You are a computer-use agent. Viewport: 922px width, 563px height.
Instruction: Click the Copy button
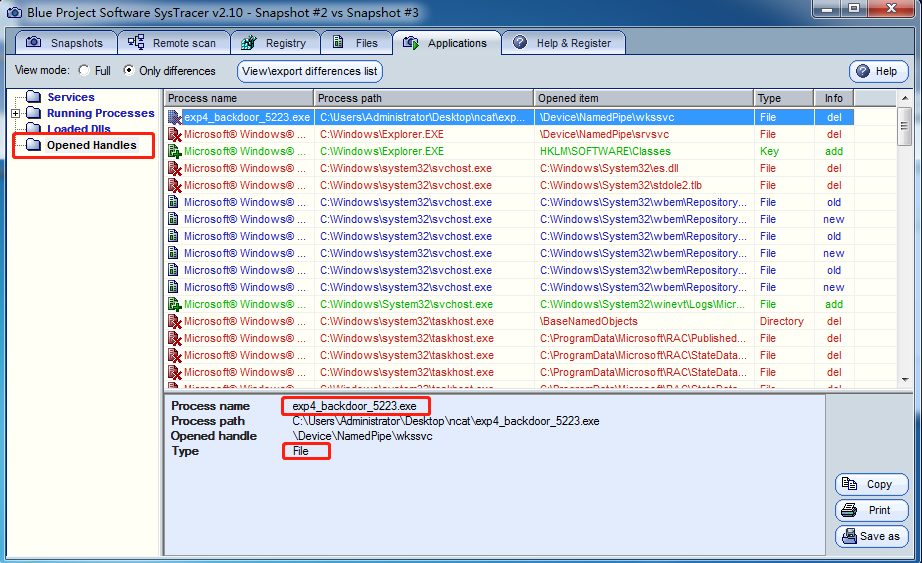pyautogui.click(x=871, y=484)
